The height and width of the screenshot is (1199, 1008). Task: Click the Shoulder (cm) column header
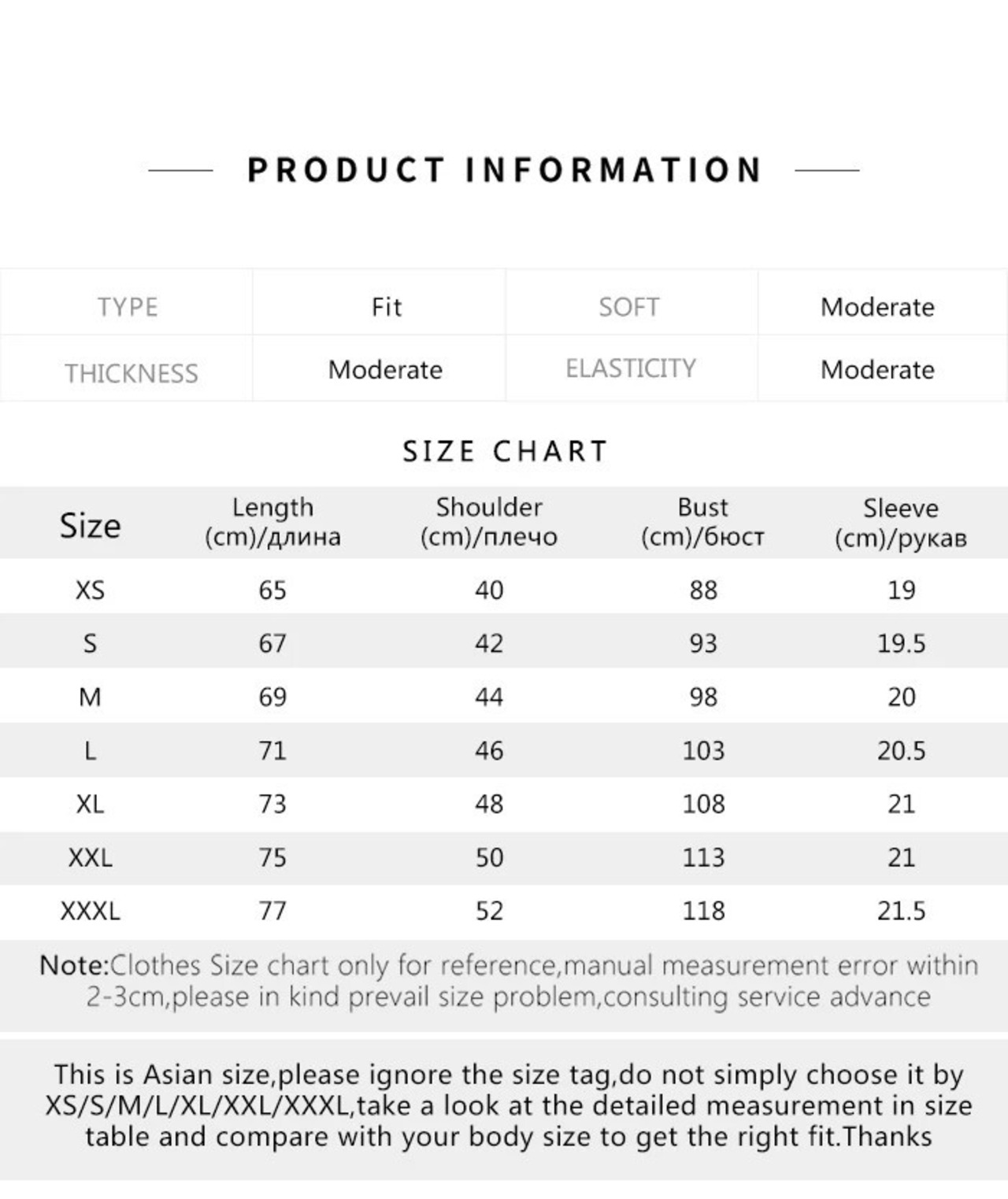coord(489,522)
